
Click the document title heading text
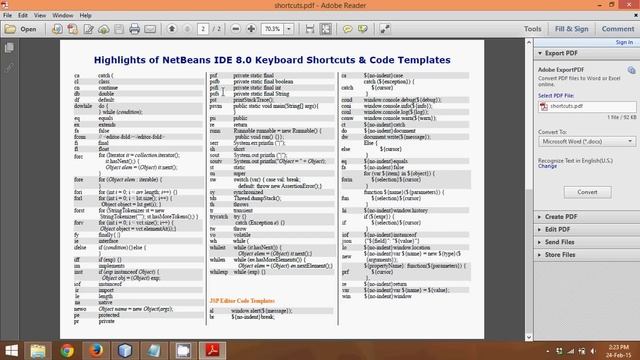[x=272, y=60]
